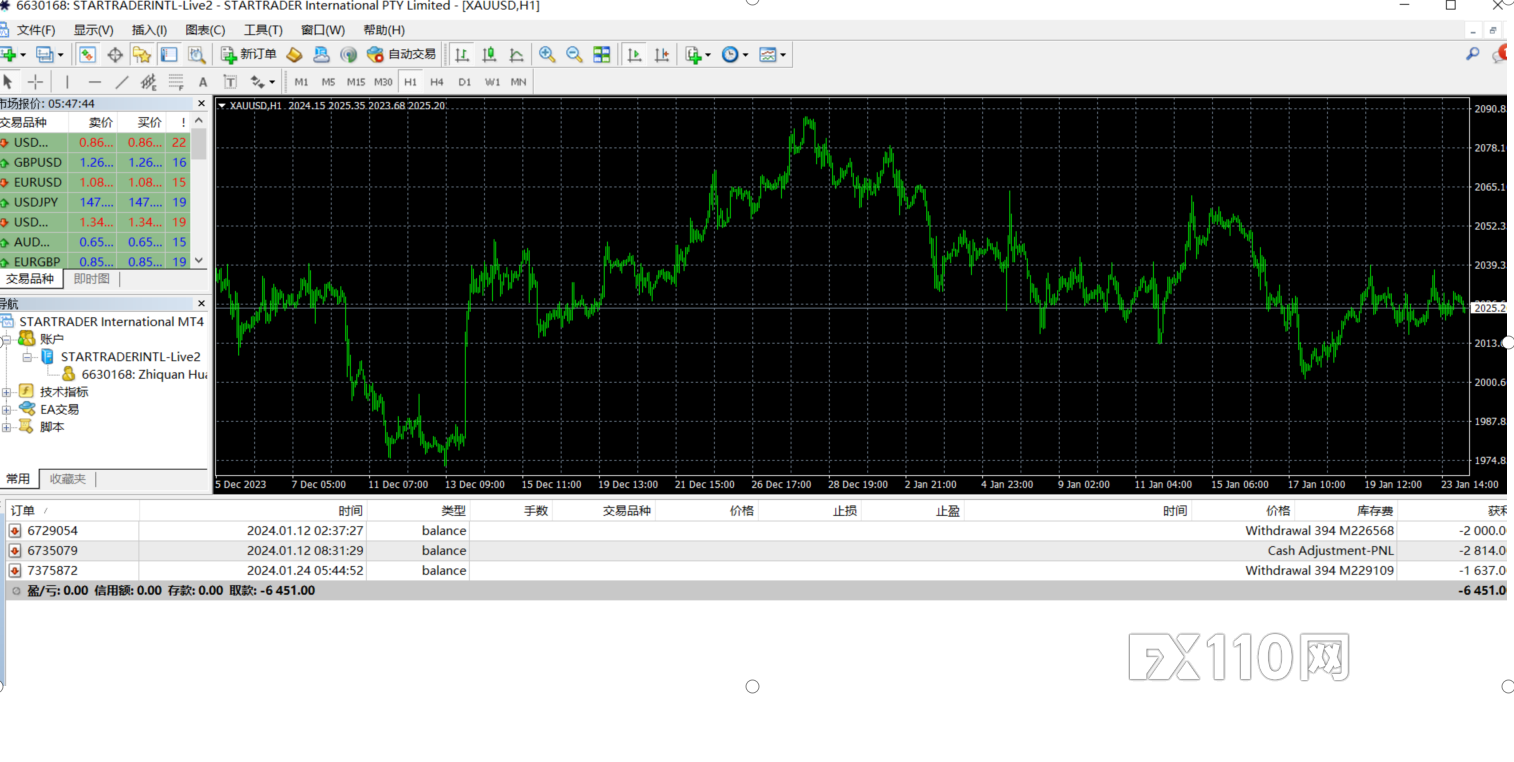Select USDJPY row in Market Watch
This screenshot has height=762, width=1514.
click(x=95, y=202)
